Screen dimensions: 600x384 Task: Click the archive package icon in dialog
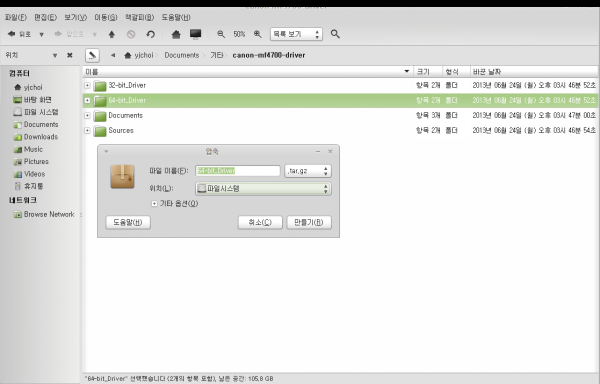[122, 176]
